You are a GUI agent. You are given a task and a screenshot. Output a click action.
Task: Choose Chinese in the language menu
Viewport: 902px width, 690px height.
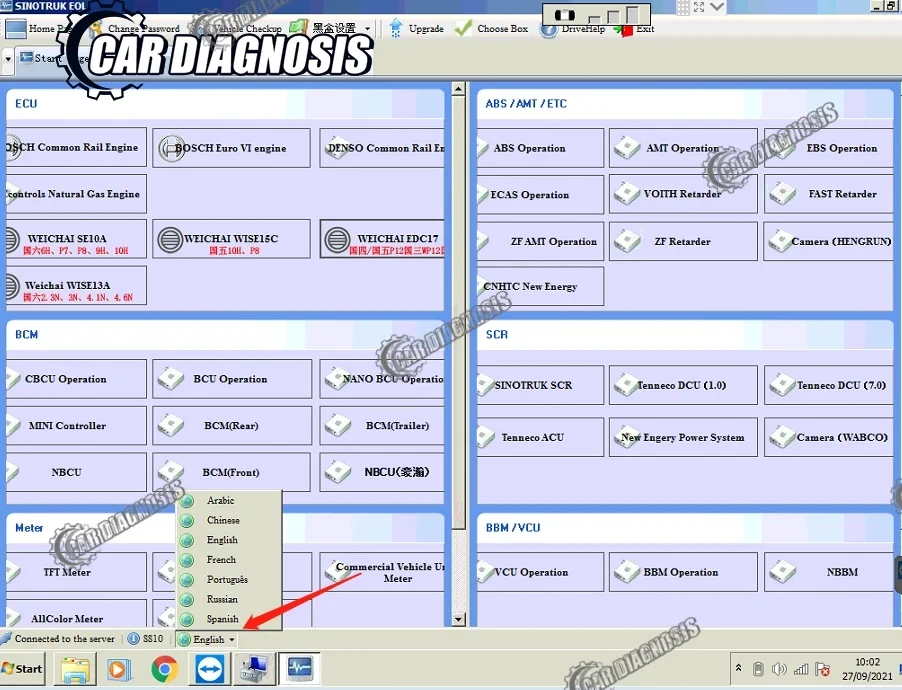(x=228, y=520)
